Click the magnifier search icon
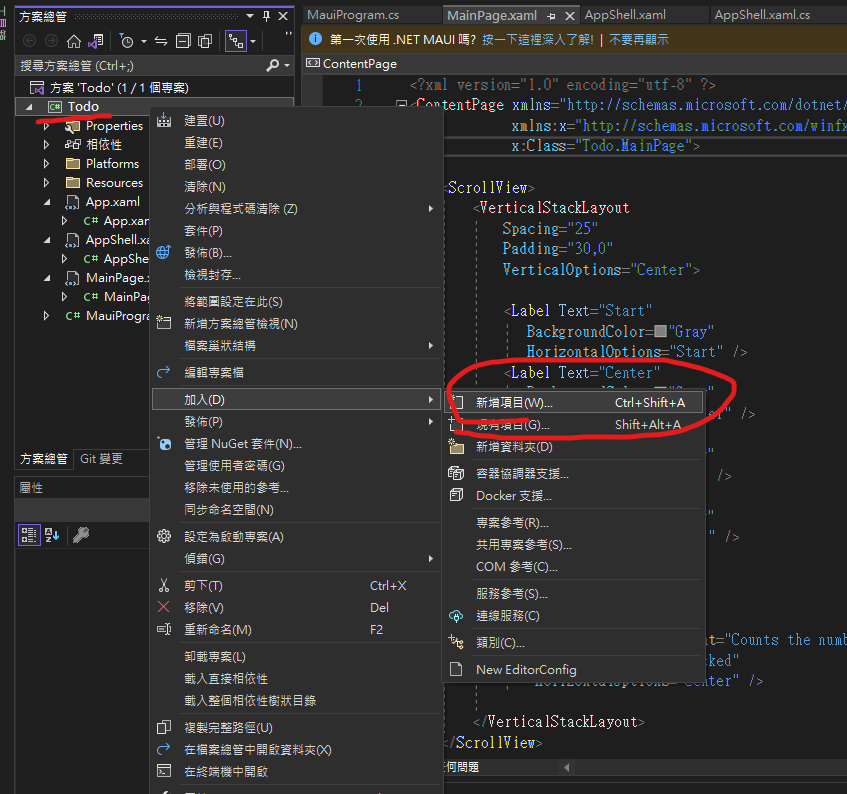847x794 pixels. pyautogui.click(x=273, y=66)
